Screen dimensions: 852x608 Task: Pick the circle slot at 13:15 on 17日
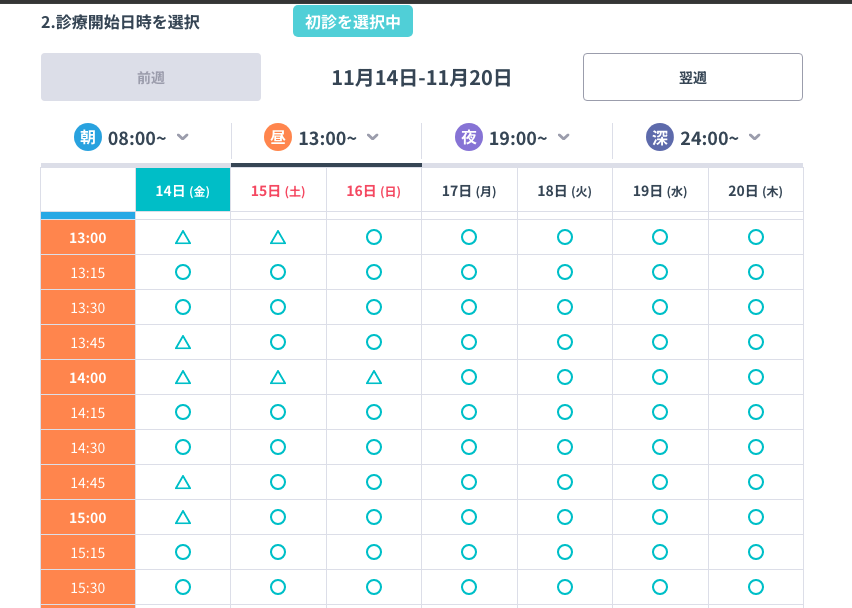(469, 272)
